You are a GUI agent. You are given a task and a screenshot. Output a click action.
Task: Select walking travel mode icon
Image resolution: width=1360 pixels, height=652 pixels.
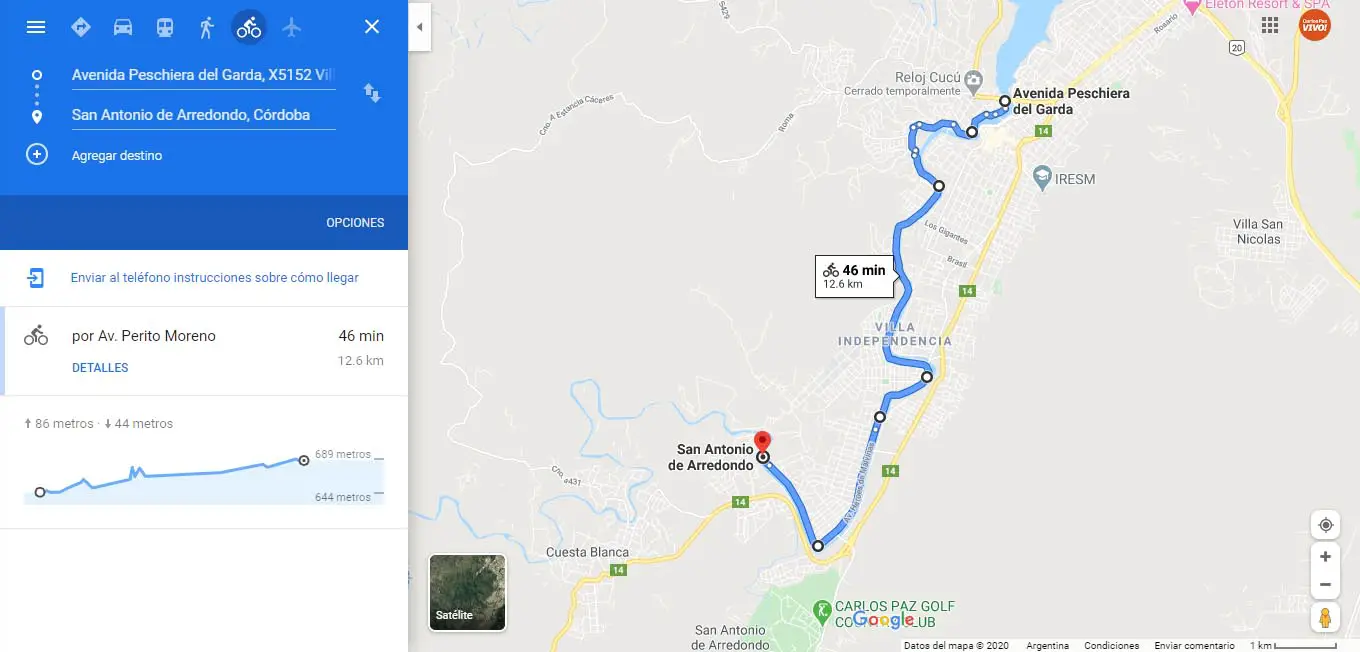click(207, 27)
